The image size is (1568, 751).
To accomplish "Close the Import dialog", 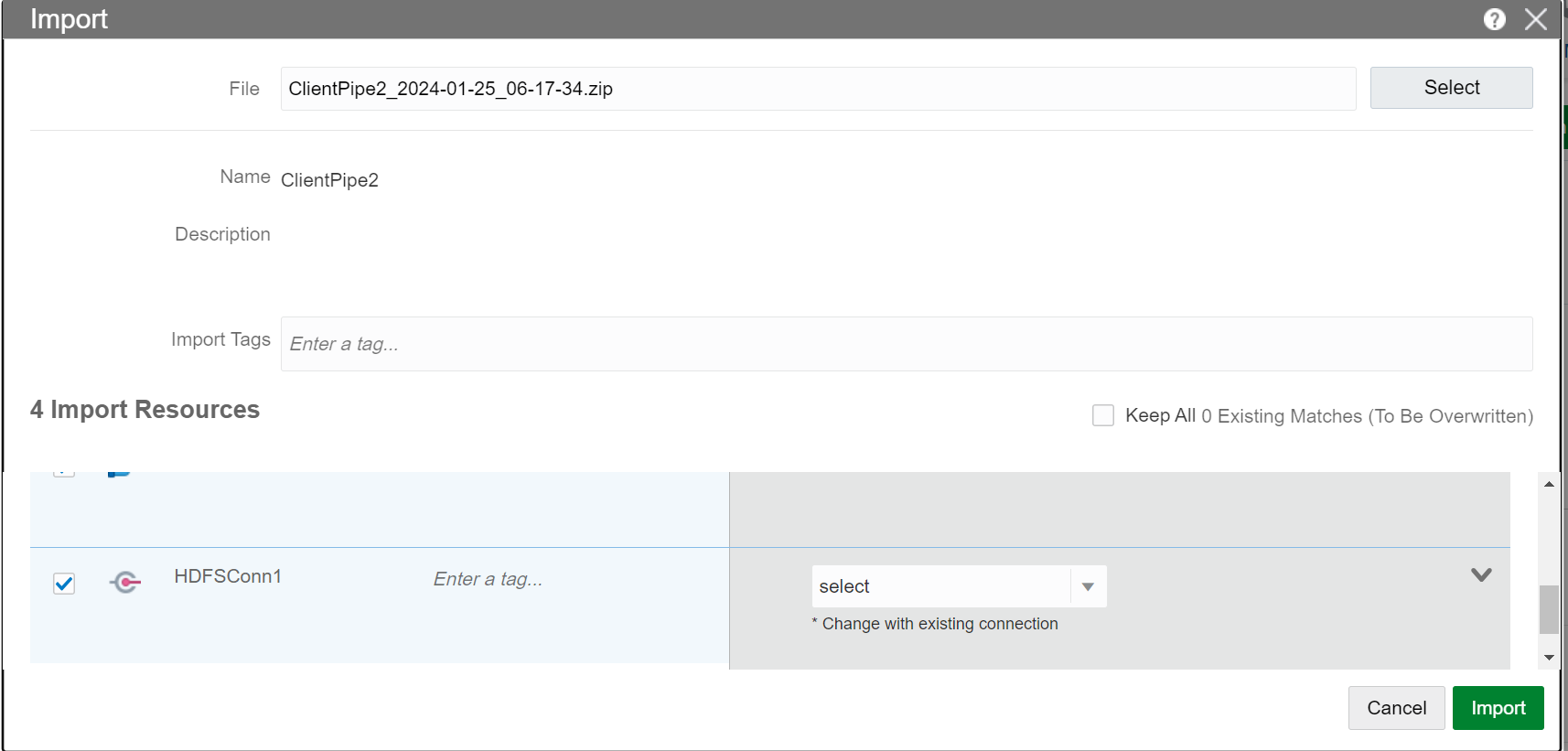I will pyautogui.click(x=1536, y=19).
